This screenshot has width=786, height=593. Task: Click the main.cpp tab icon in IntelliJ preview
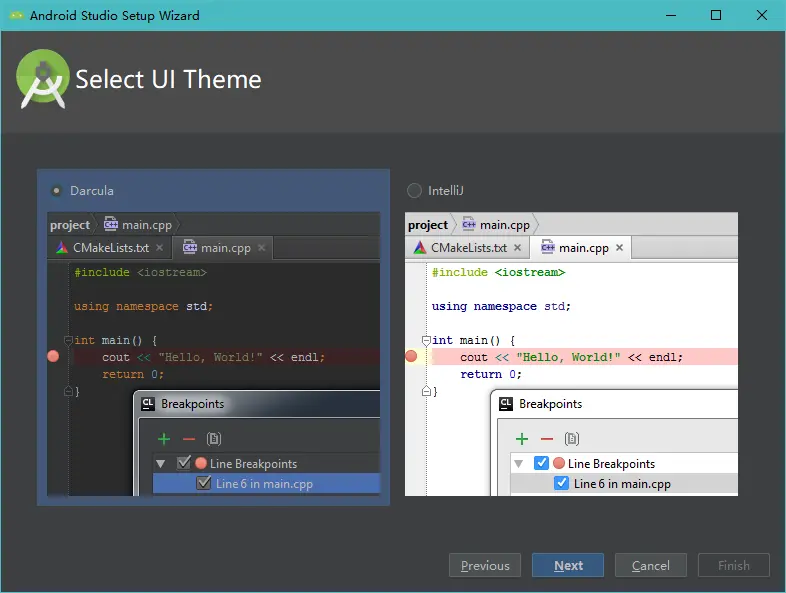(x=547, y=247)
